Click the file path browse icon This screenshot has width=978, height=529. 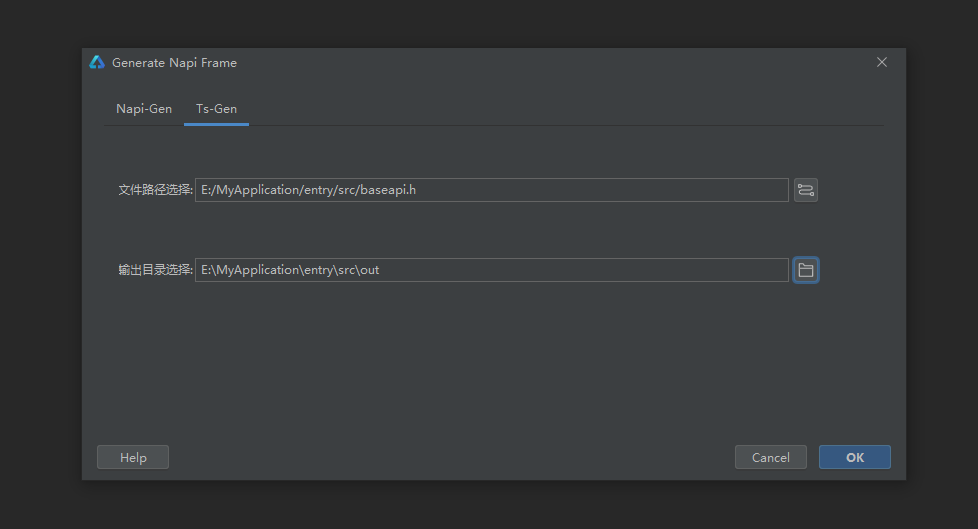coord(805,190)
